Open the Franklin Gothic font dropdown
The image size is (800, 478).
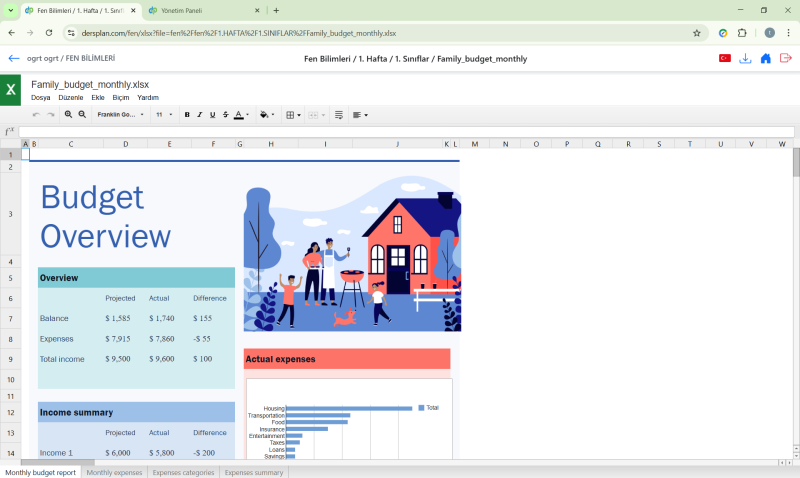[120, 115]
